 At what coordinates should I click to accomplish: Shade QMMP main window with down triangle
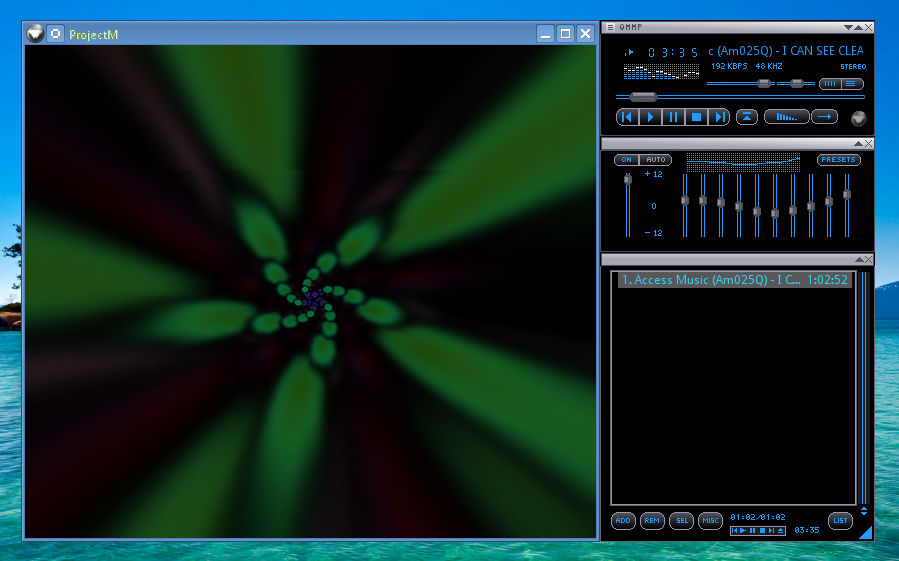point(848,28)
